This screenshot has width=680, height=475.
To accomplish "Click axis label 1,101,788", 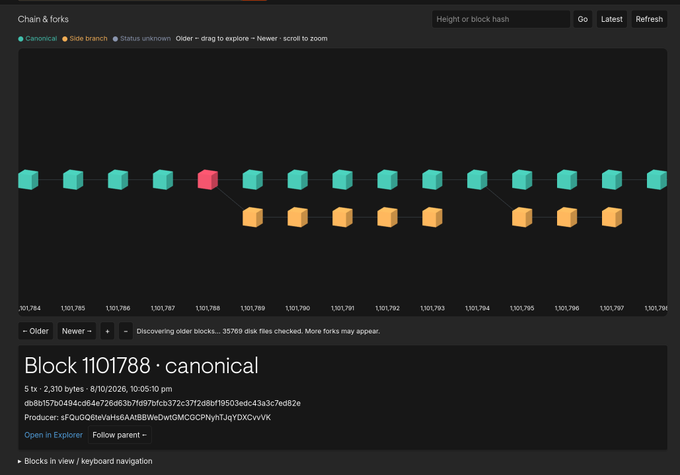I will (208, 308).
